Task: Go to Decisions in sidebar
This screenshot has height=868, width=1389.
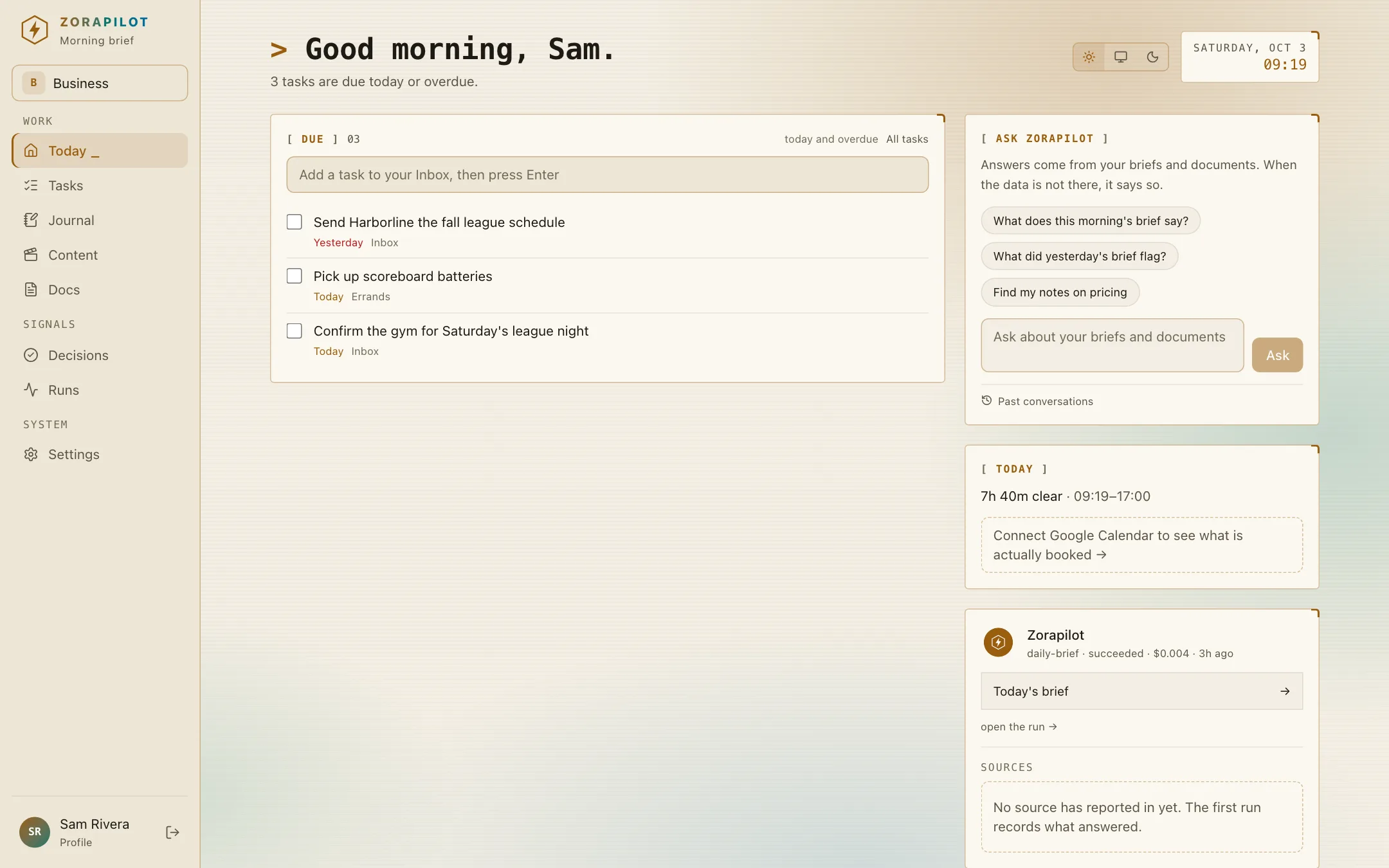Action: pos(100,355)
